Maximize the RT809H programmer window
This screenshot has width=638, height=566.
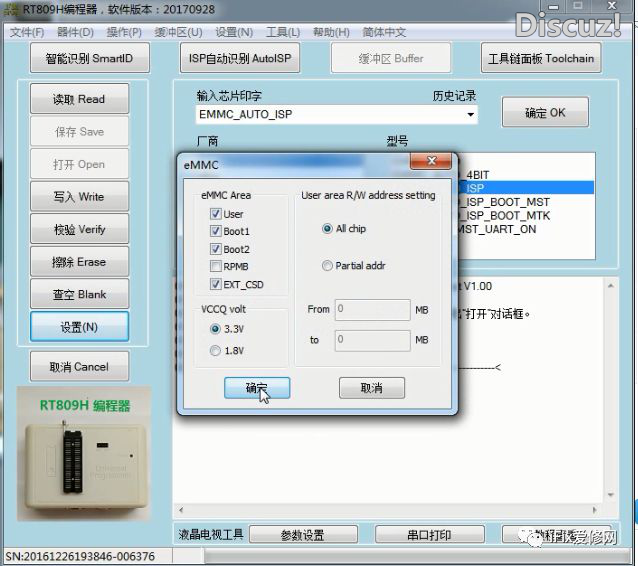click(578, 5)
